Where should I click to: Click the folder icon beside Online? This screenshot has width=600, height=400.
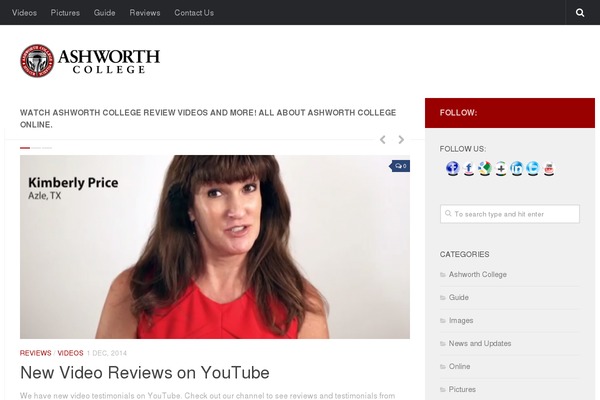click(x=443, y=367)
